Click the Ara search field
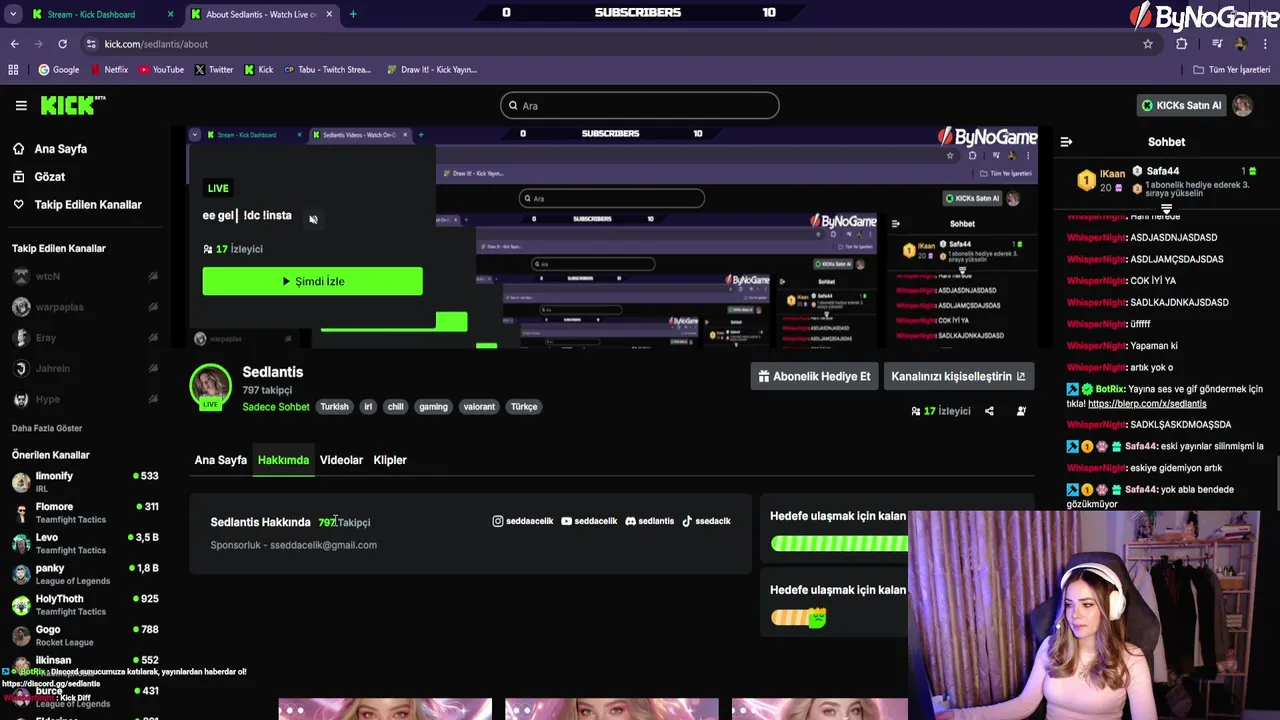The image size is (1280, 720). pos(640,105)
